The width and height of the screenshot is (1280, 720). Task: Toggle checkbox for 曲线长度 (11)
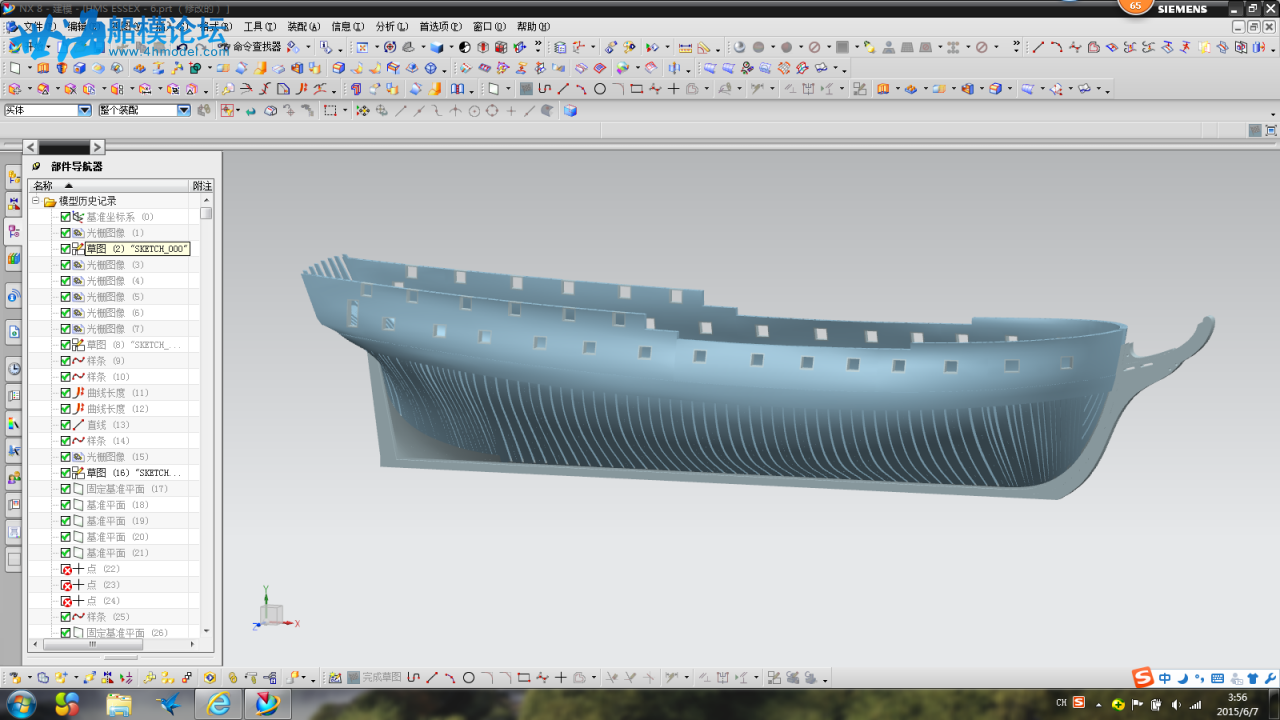coord(66,393)
